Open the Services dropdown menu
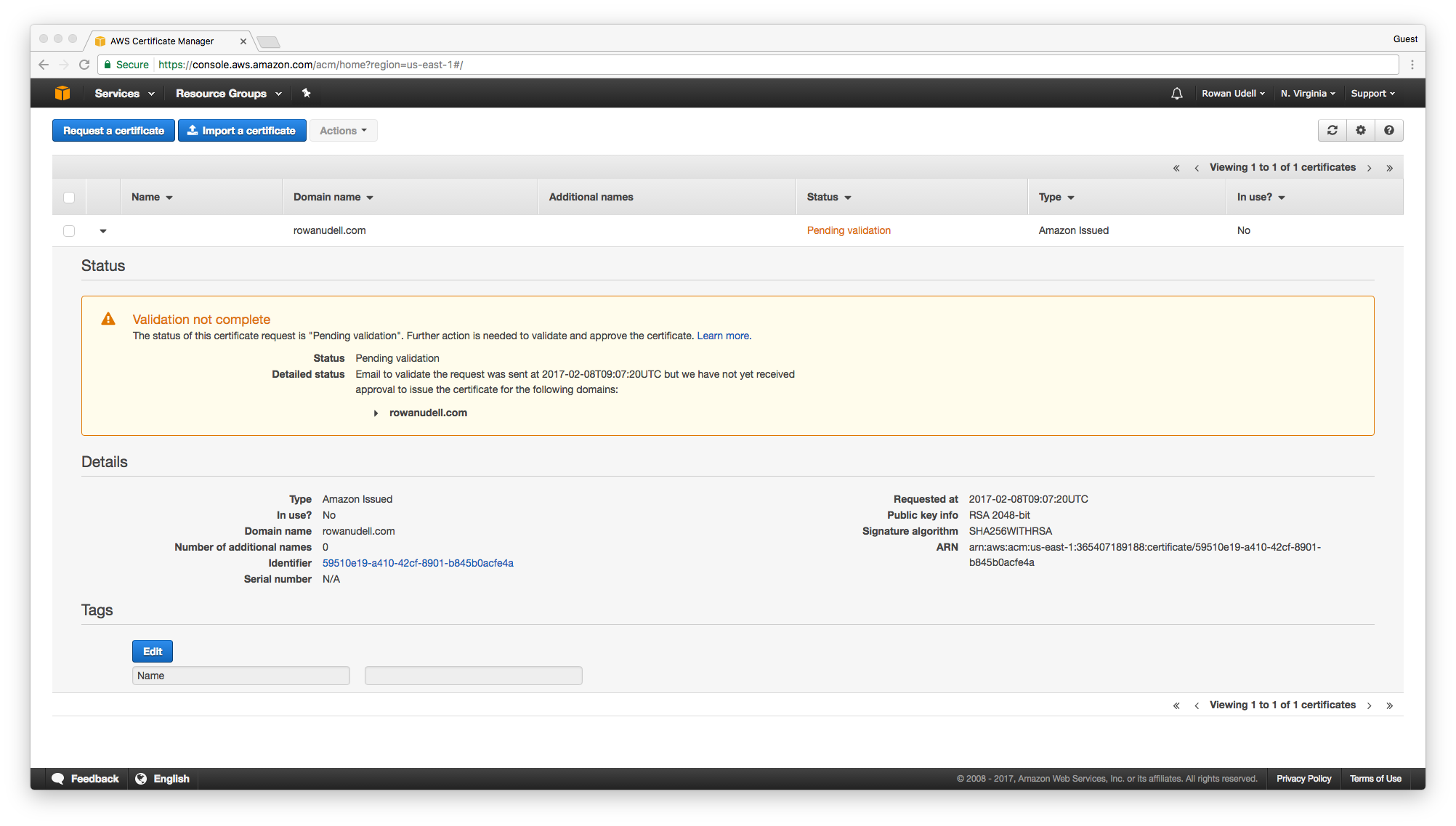 124,93
